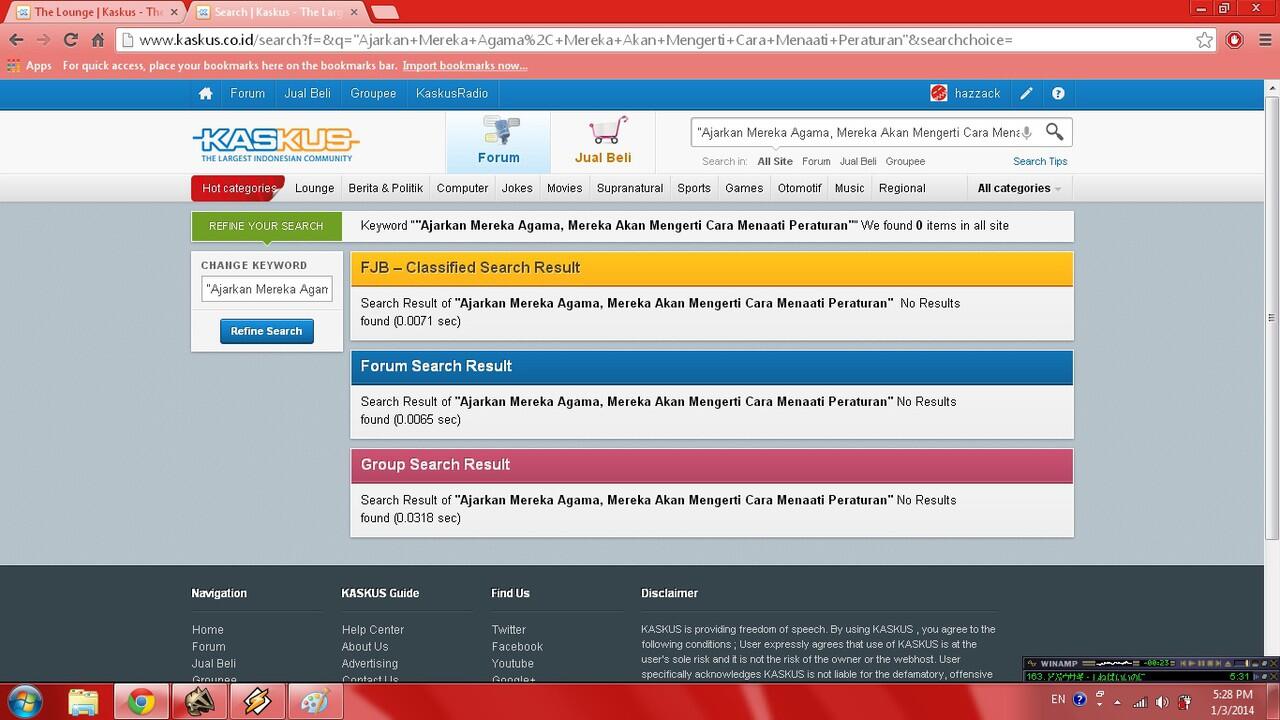Open Hot categories
This screenshot has width=1280, height=720.
pos(239,188)
